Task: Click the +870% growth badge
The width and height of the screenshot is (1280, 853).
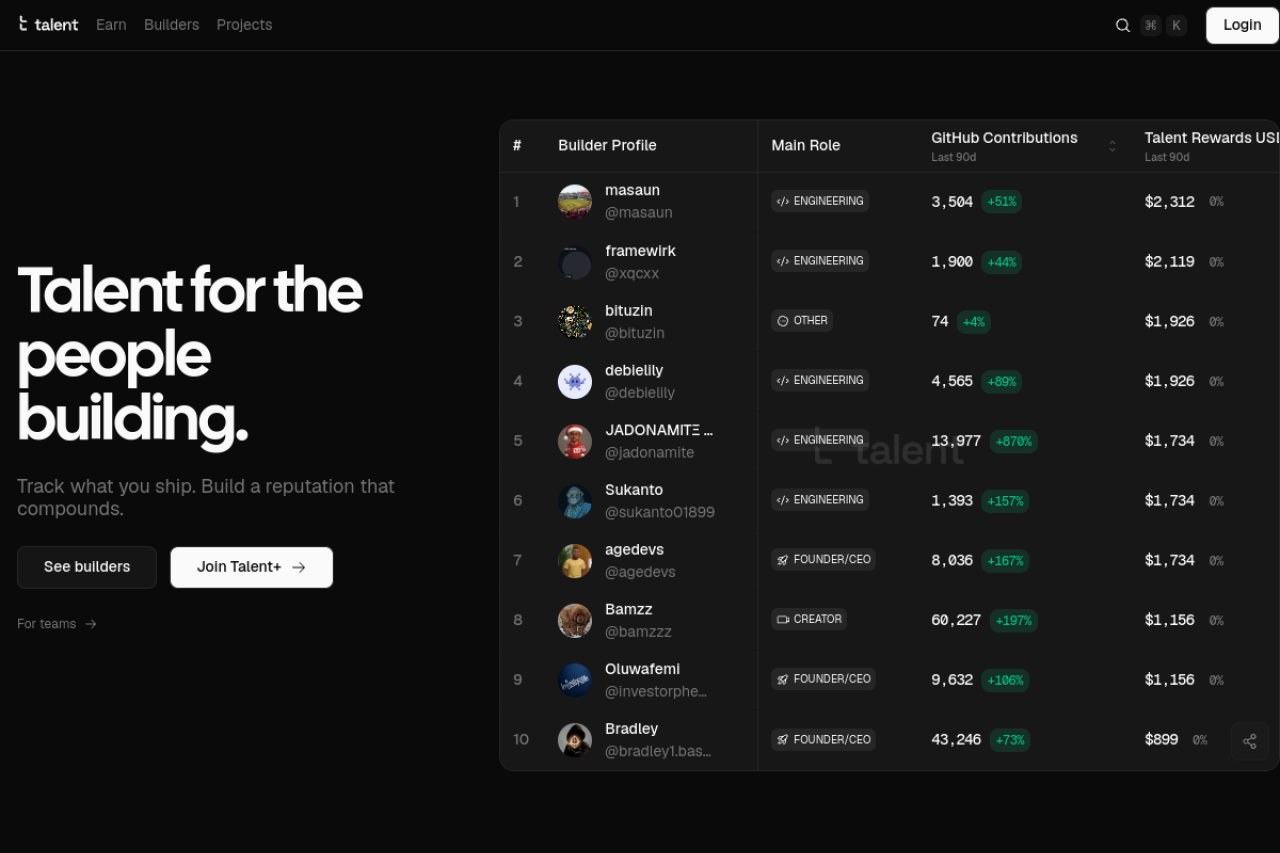Action: (x=1014, y=441)
